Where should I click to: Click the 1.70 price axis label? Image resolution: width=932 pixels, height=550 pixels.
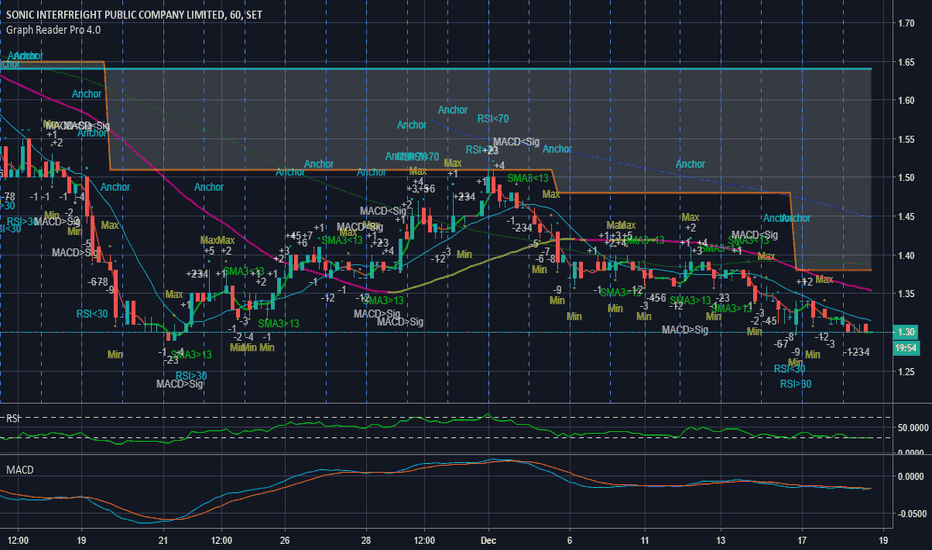tap(906, 23)
